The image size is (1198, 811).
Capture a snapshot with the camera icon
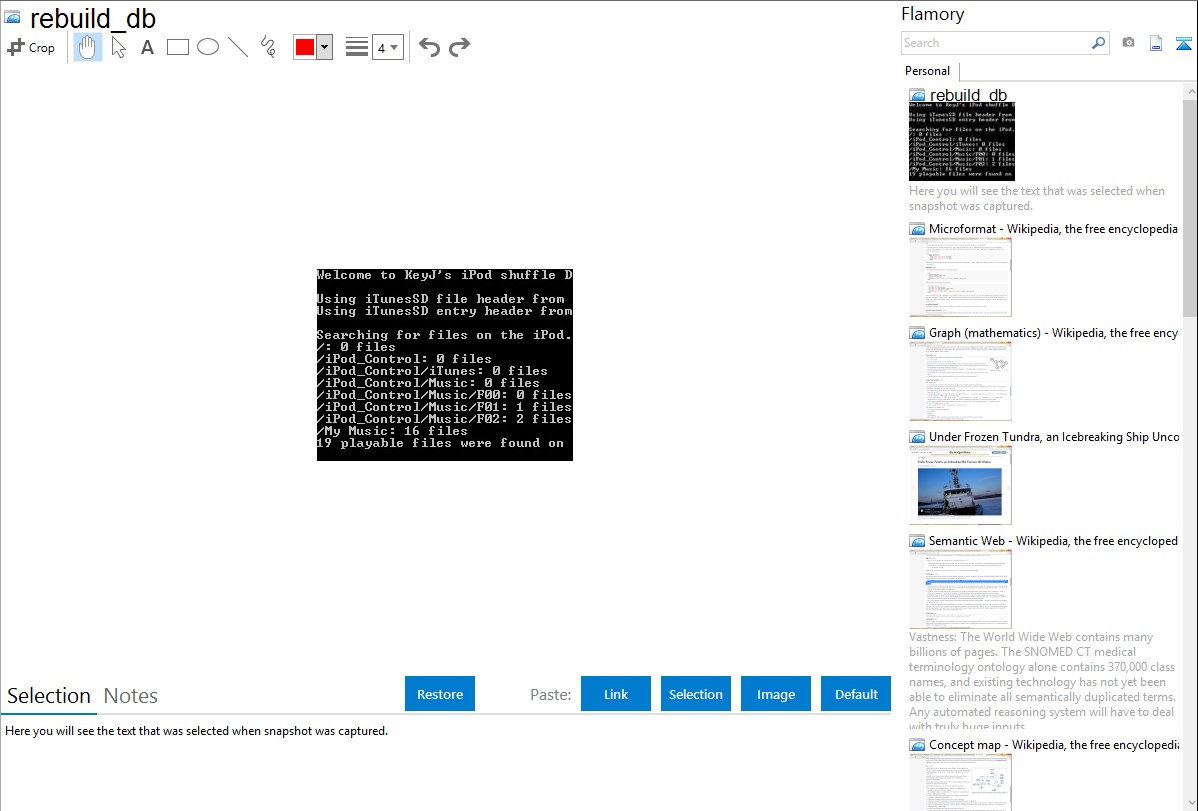(x=1128, y=43)
